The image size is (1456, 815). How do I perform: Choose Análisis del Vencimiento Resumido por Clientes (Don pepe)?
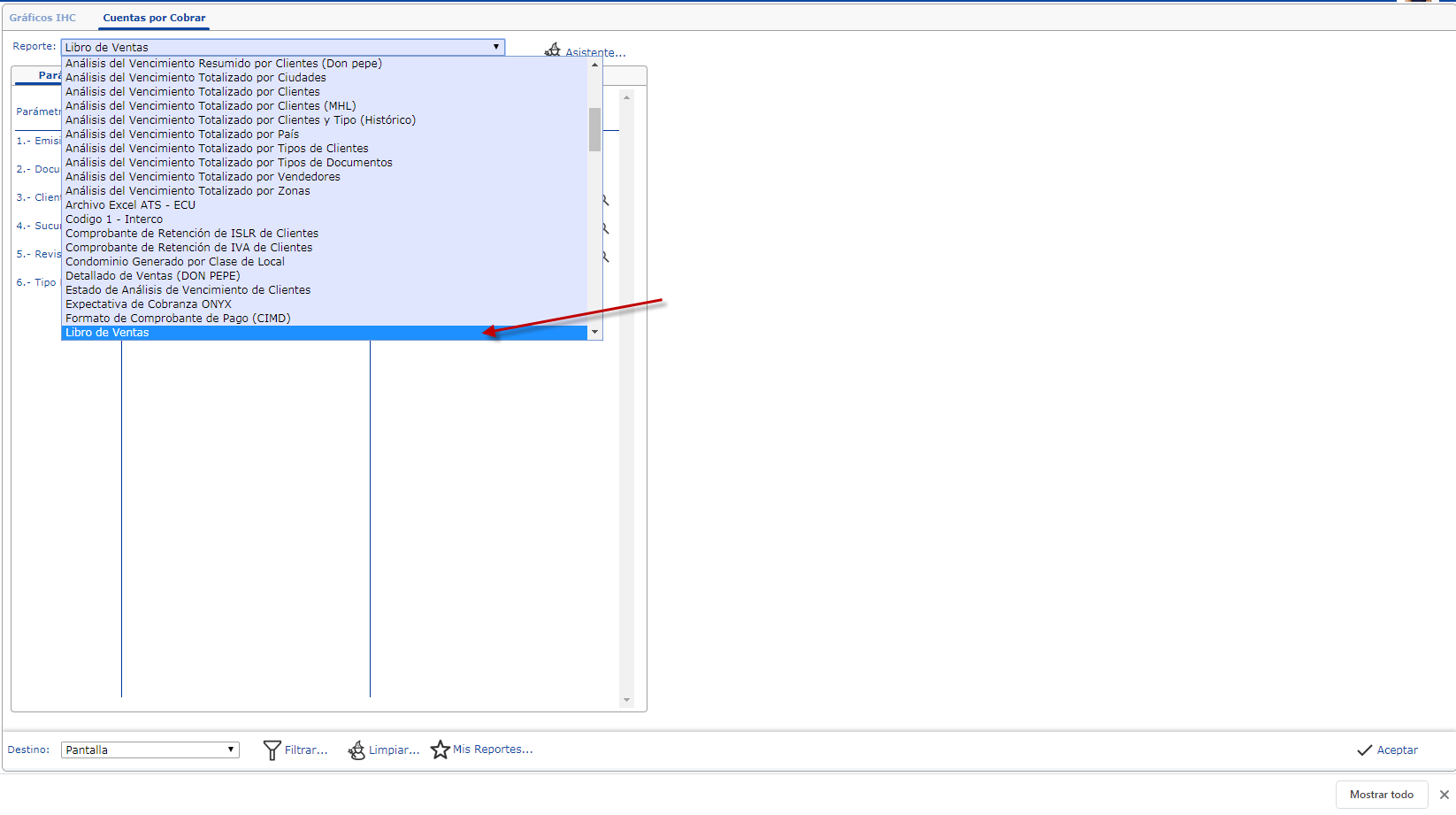tap(324, 64)
